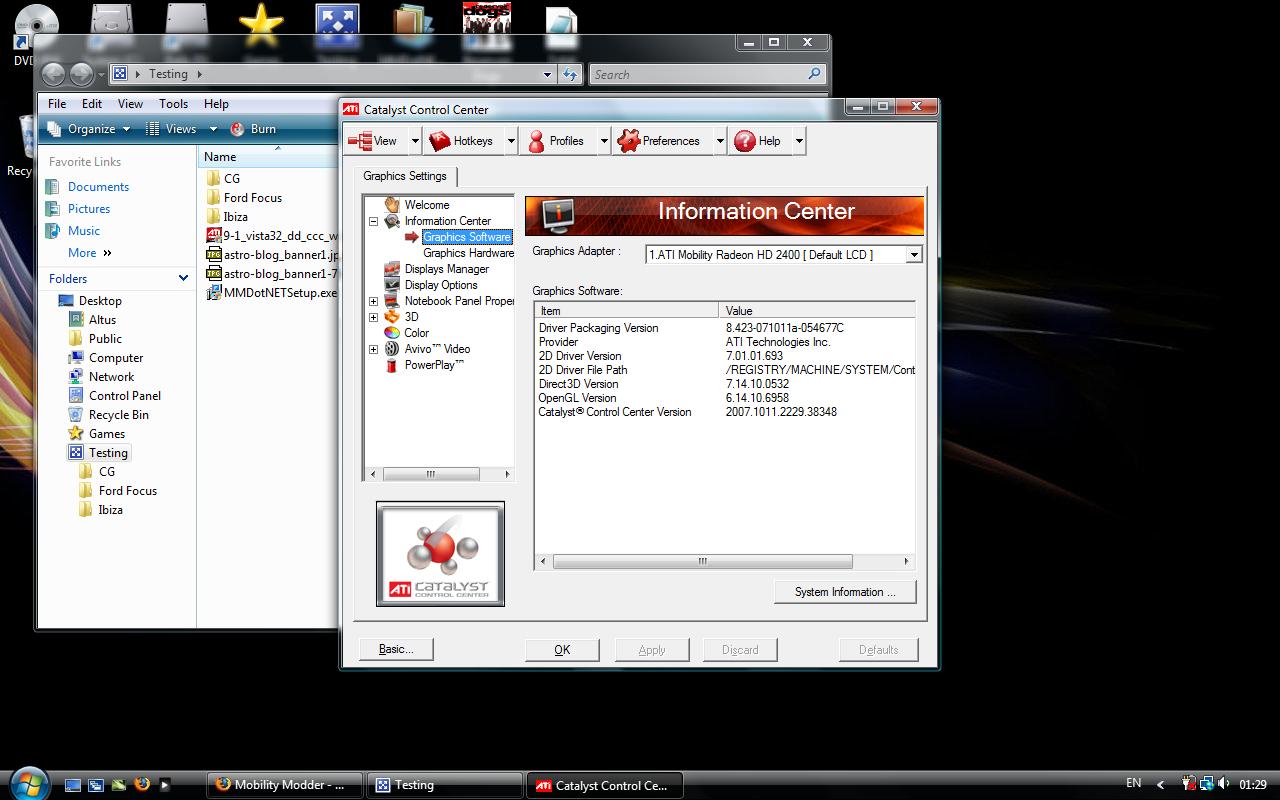This screenshot has height=800, width=1280.
Task: Select the Graphics Settings tab
Action: [405, 176]
